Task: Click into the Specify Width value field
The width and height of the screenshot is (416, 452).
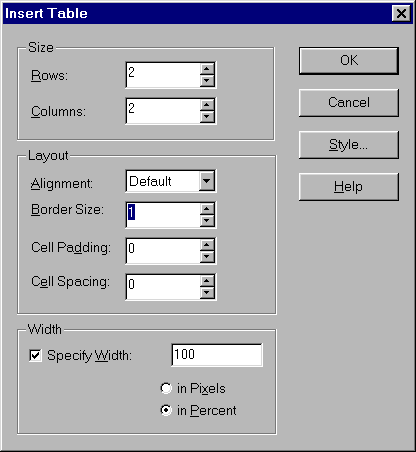Action: [217, 355]
